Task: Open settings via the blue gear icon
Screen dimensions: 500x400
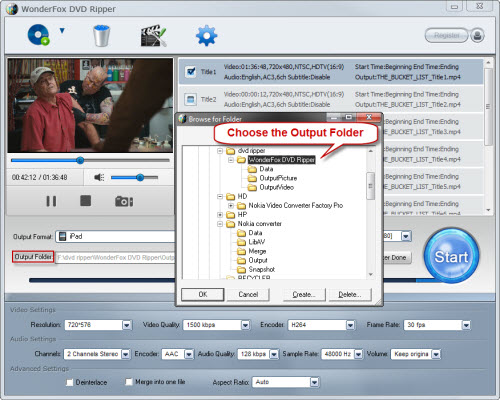Action: 206,35
